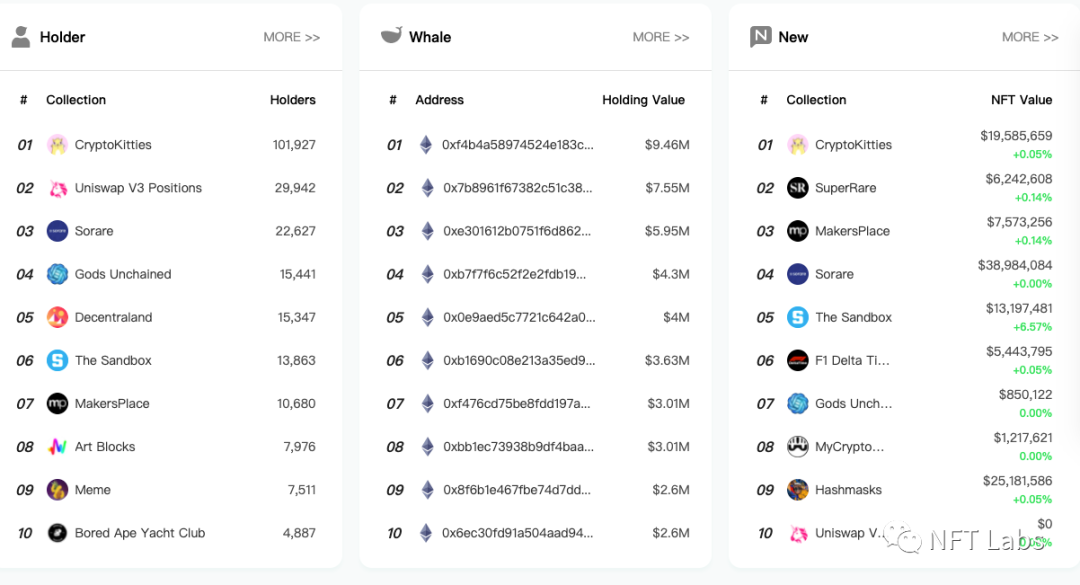Viewport: 1080px width, 585px height.
Task: Click the Holding Value column header
Action: tap(643, 100)
